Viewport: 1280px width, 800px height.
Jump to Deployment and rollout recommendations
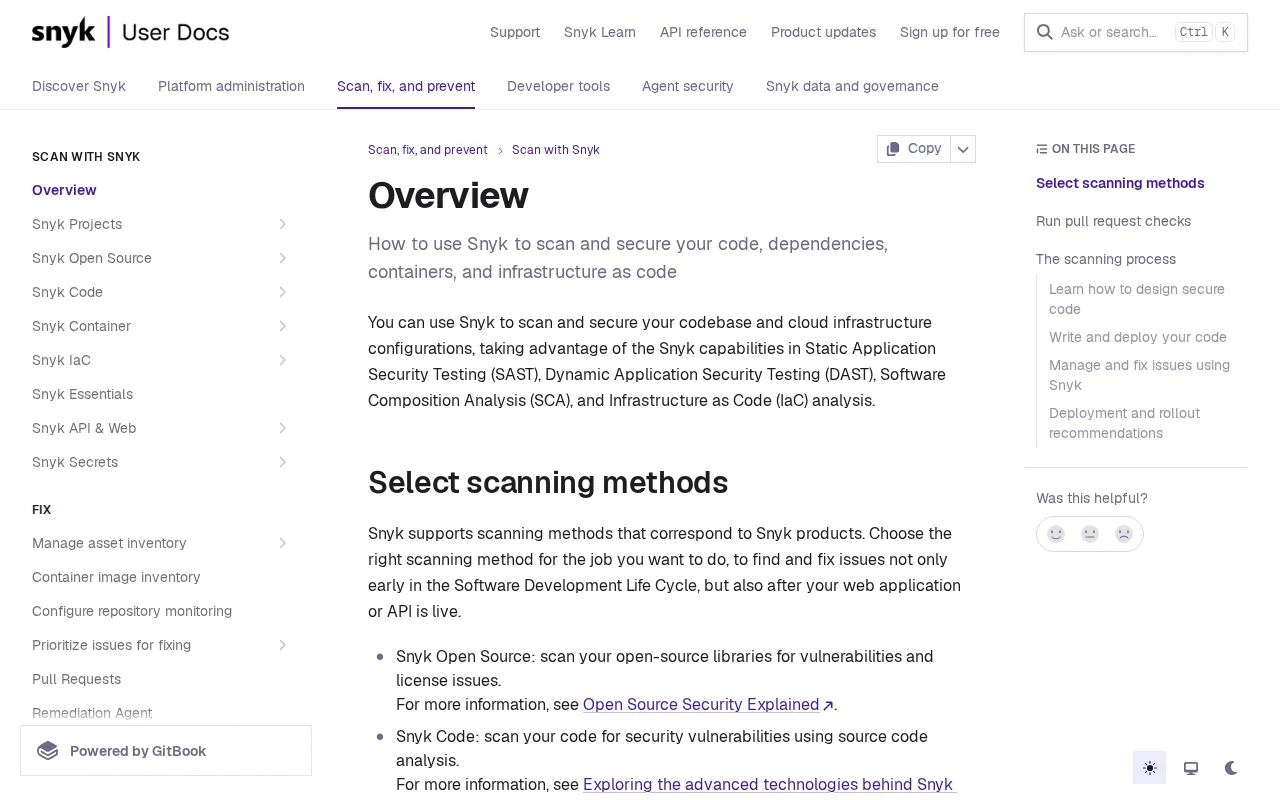pyautogui.click(x=1124, y=423)
